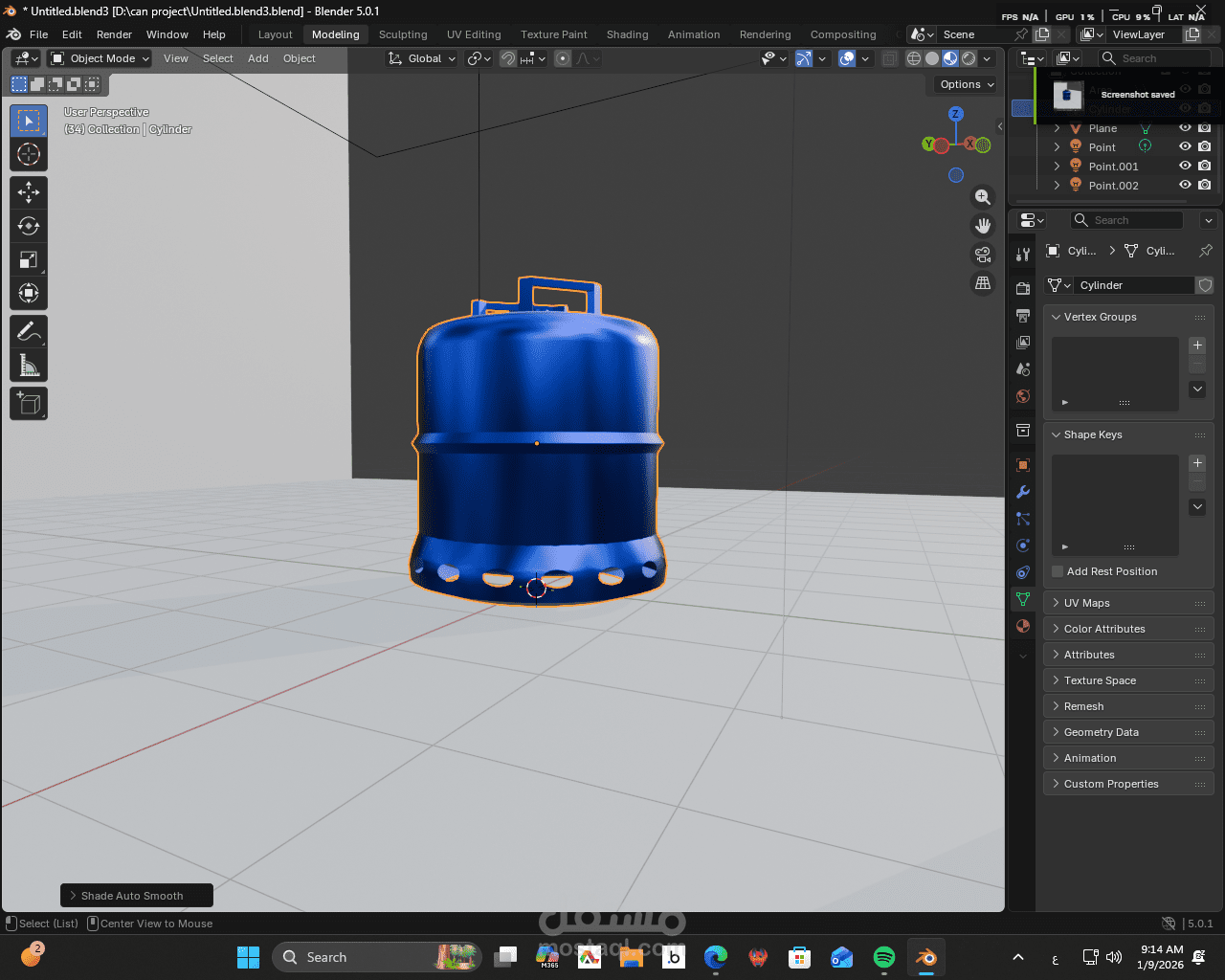Hide Point.002 light in viewport
This screenshot has width=1225, height=980.
click(1185, 186)
